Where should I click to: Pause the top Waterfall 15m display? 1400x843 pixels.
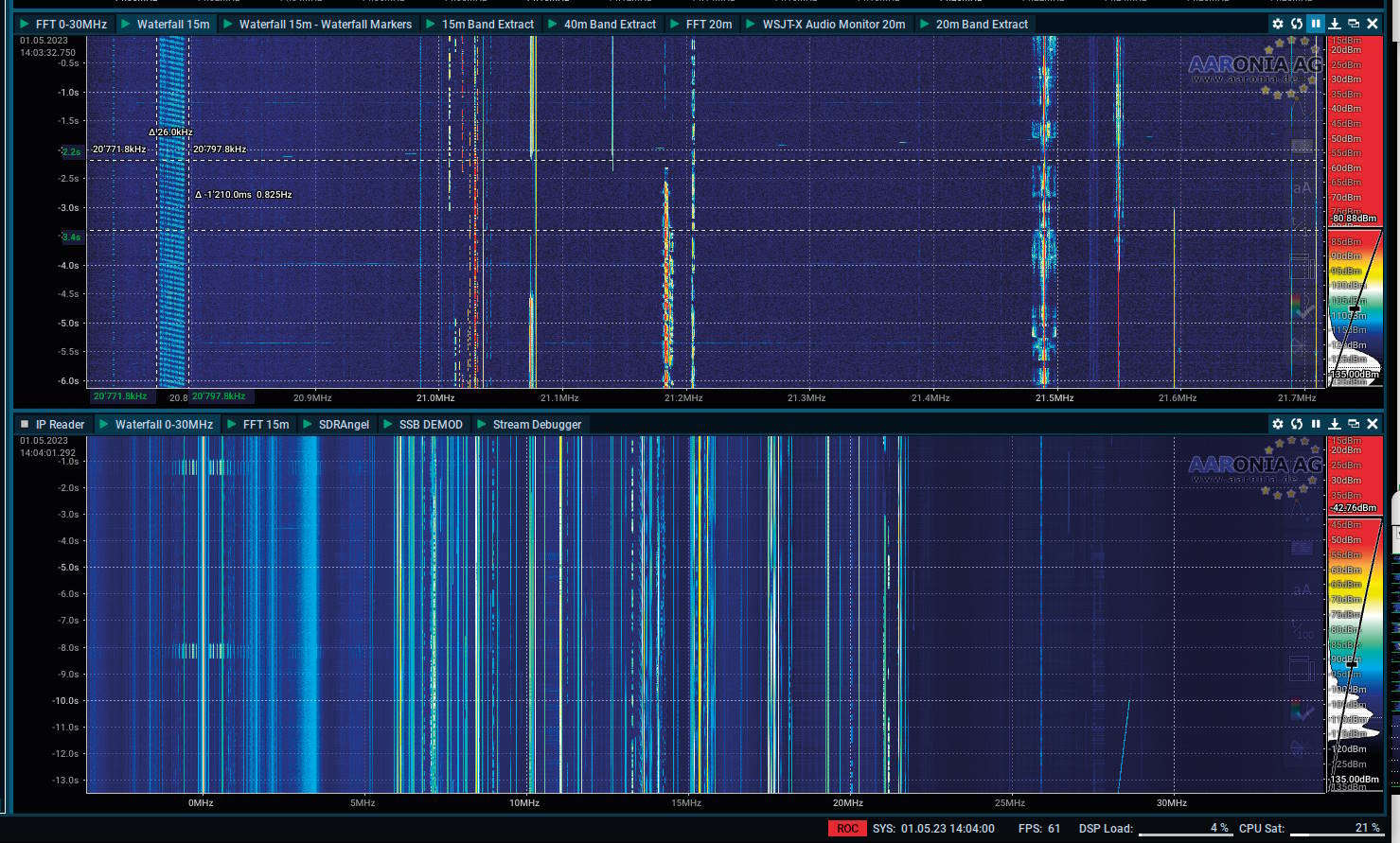tap(1316, 24)
